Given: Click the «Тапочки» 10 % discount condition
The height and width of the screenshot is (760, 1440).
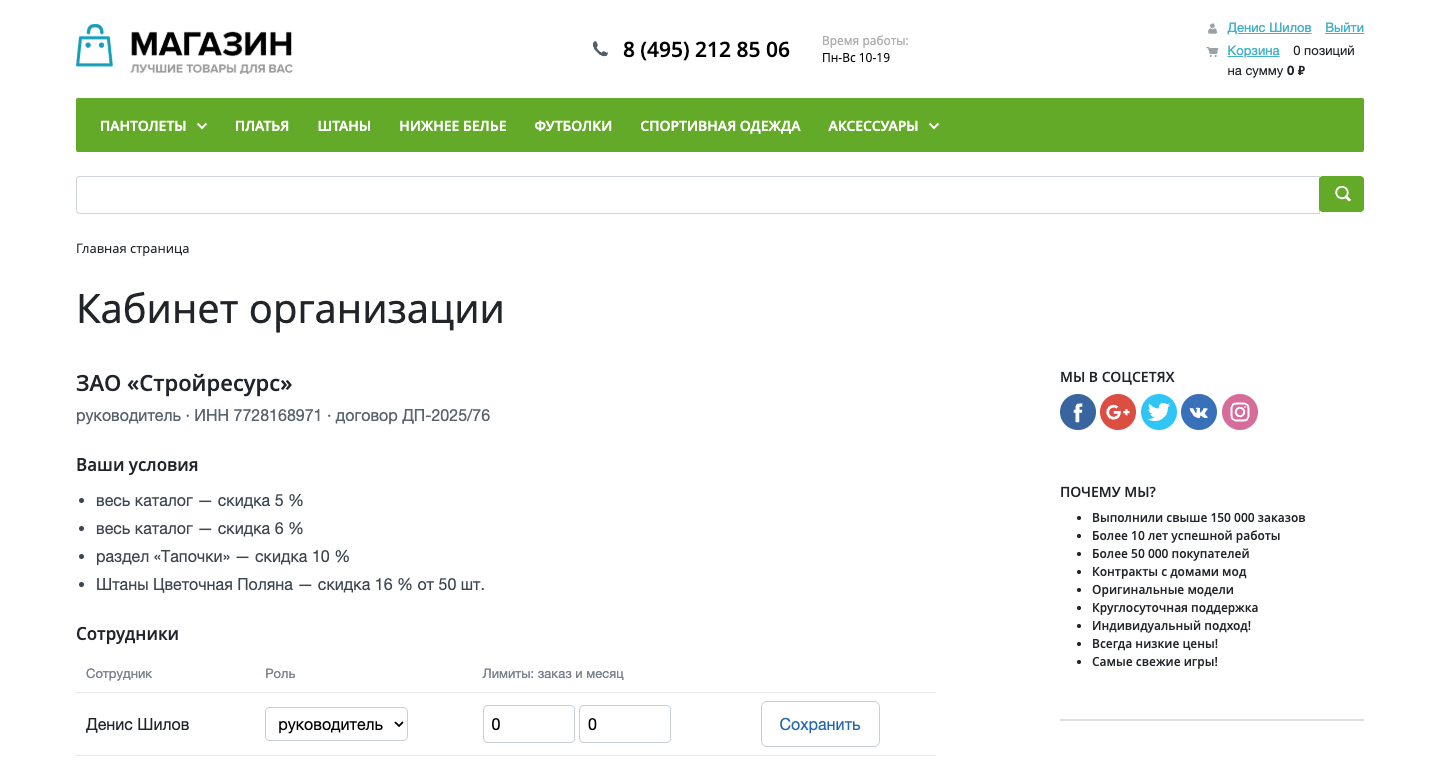Looking at the screenshot, I should coord(223,556).
